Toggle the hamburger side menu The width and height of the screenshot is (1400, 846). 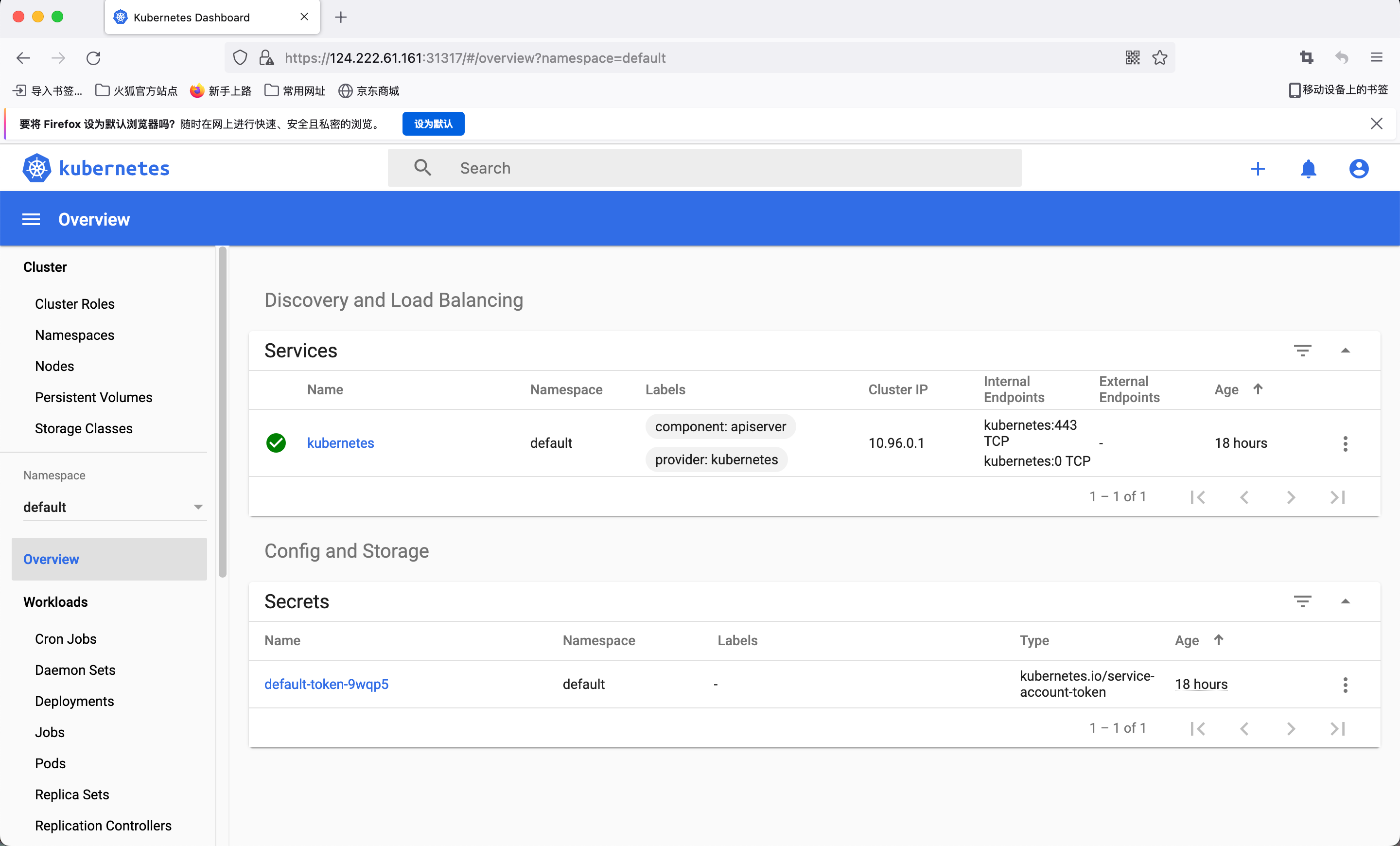(x=31, y=219)
